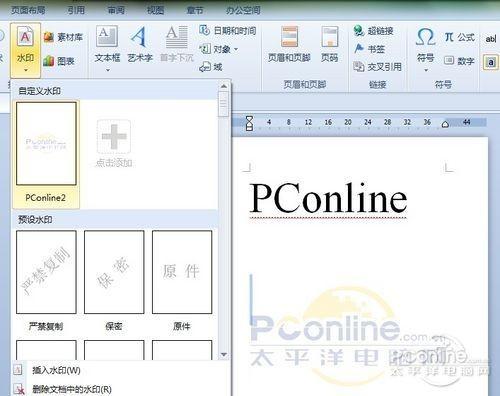Click the ruler mark labeled 20
This screenshot has width=500, height=396.
click(x=348, y=122)
